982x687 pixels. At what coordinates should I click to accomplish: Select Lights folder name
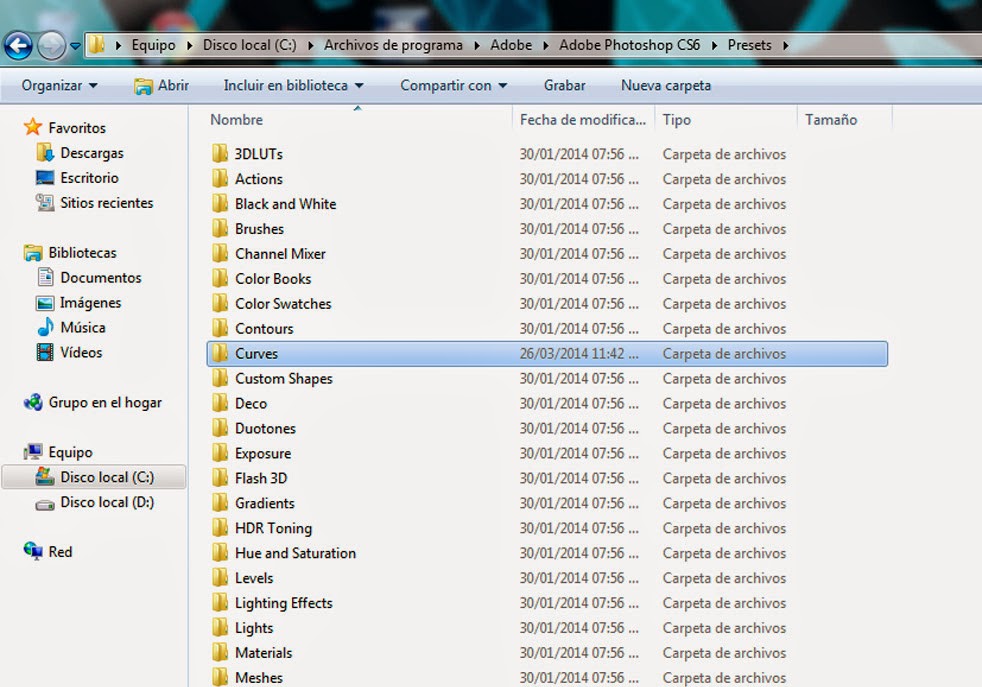tap(254, 628)
